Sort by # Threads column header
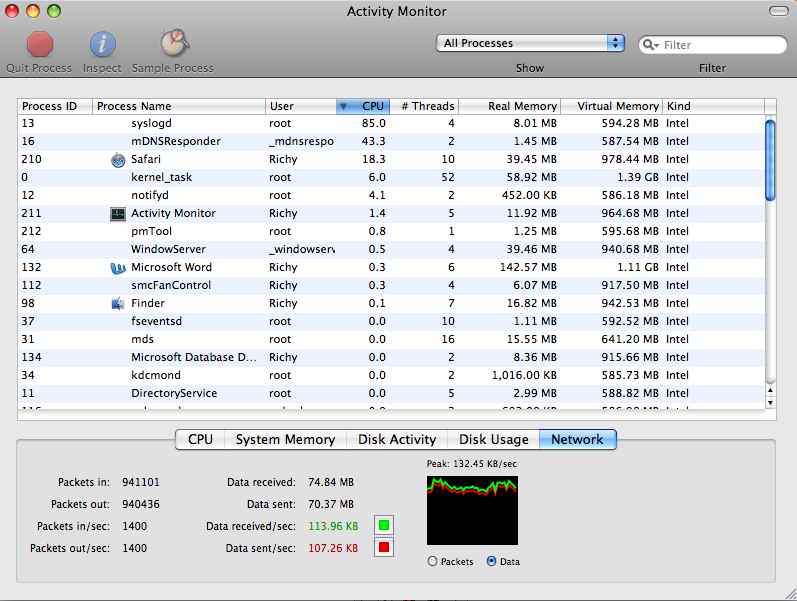Viewport: 797px width, 601px height. 424,106
